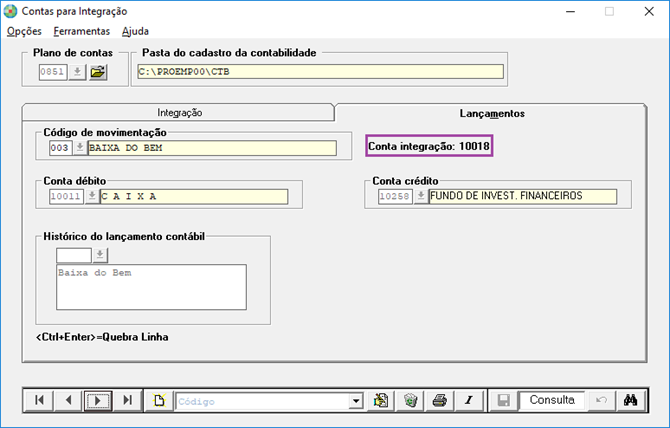Image resolution: width=670 pixels, height=428 pixels.
Task: Click the disabled save floppy icon
Action: (x=503, y=400)
